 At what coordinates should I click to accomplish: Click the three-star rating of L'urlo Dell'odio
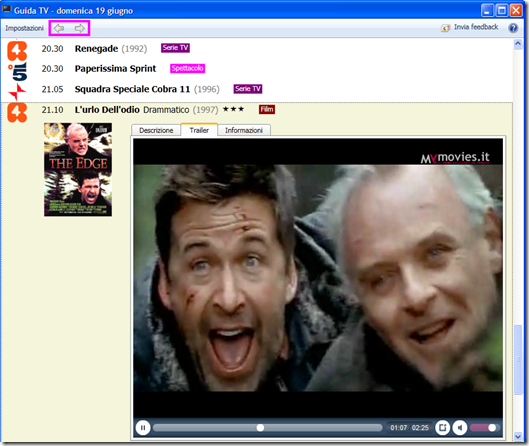click(233, 109)
